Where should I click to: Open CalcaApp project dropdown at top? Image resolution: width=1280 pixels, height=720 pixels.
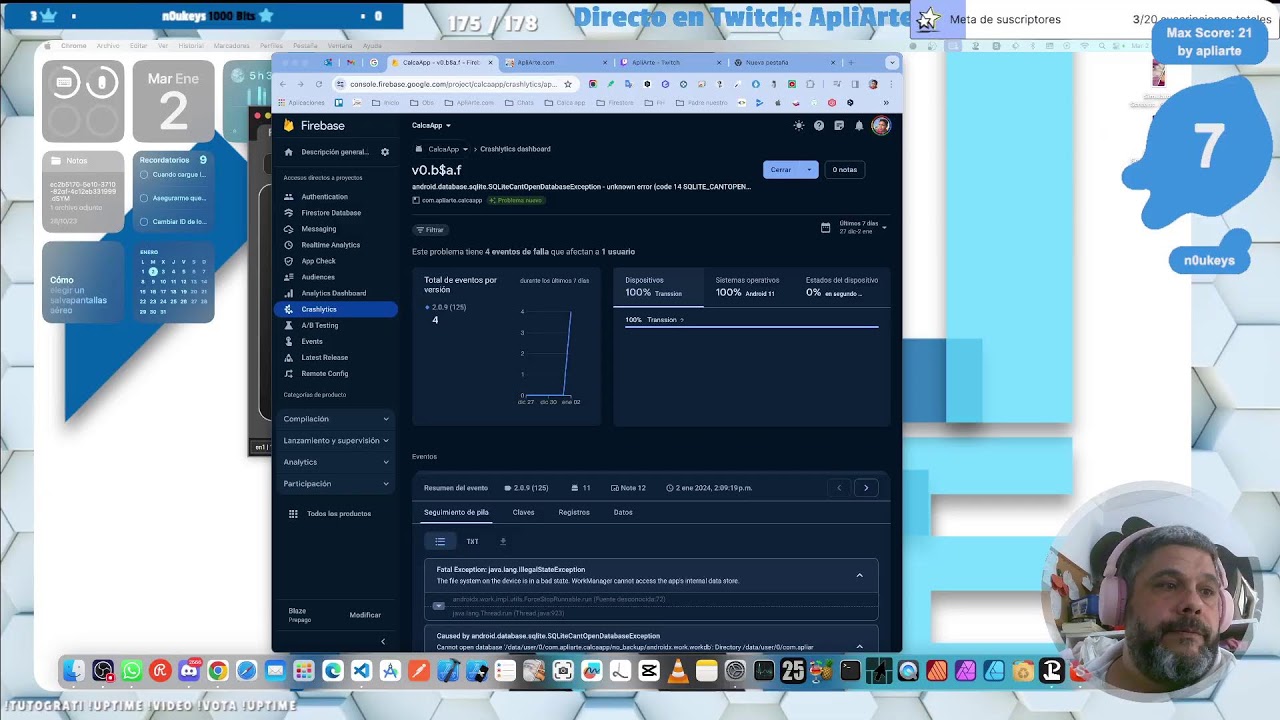pyautogui.click(x=431, y=126)
